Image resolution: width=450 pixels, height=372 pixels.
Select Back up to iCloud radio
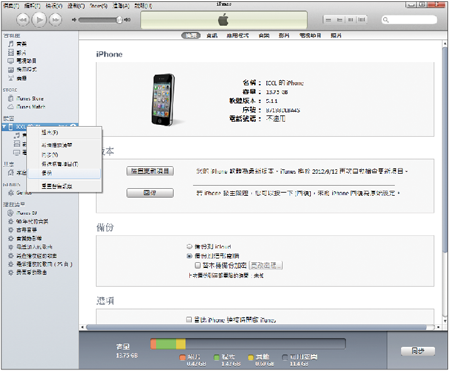point(189,247)
